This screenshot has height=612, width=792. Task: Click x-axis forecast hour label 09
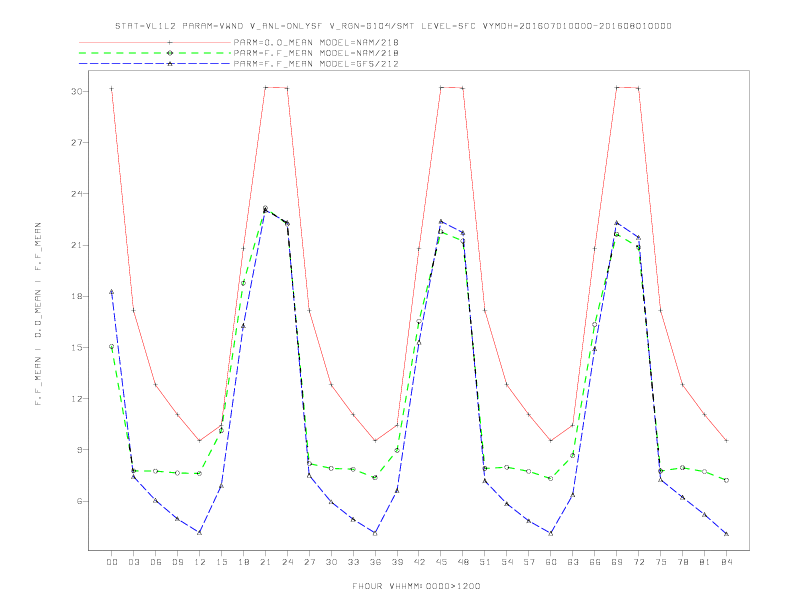coord(177,562)
